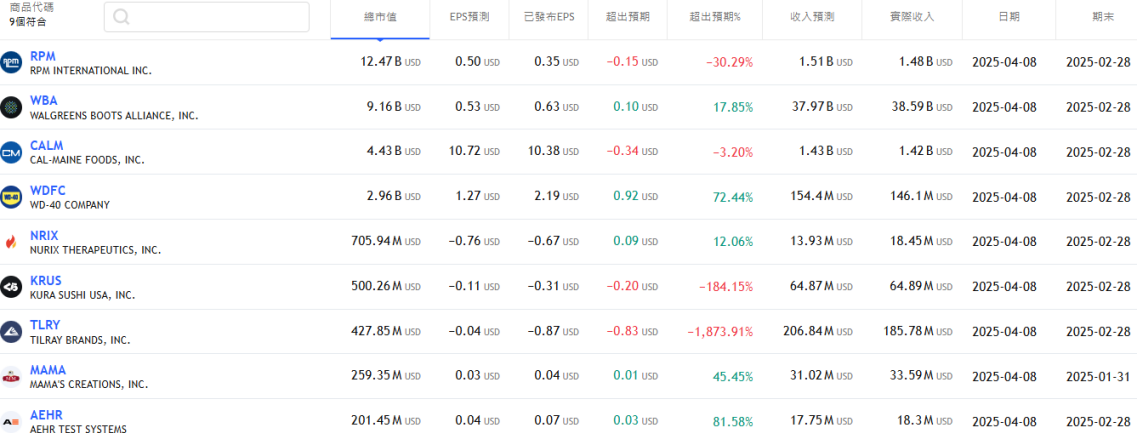This screenshot has width=1137, height=433.
Task: Open the AEHR ticker link
Action: (46, 415)
